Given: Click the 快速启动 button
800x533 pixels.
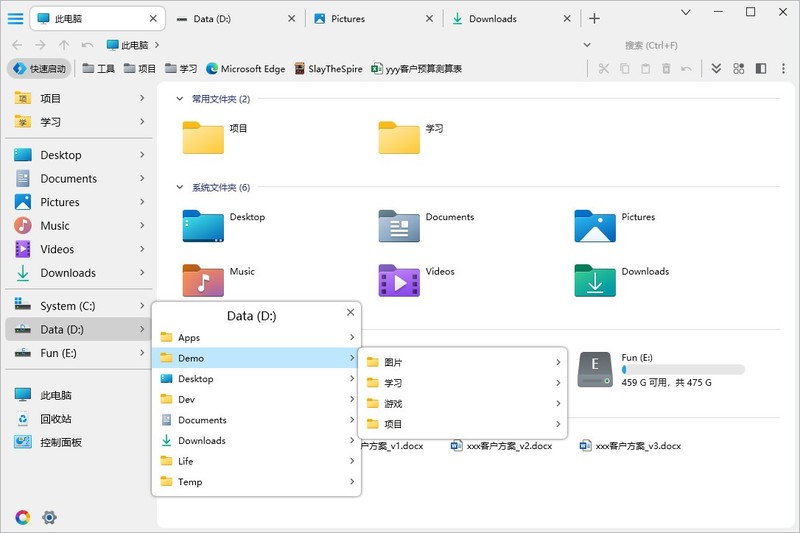Looking at the screenshot, I should click(39, 68).
